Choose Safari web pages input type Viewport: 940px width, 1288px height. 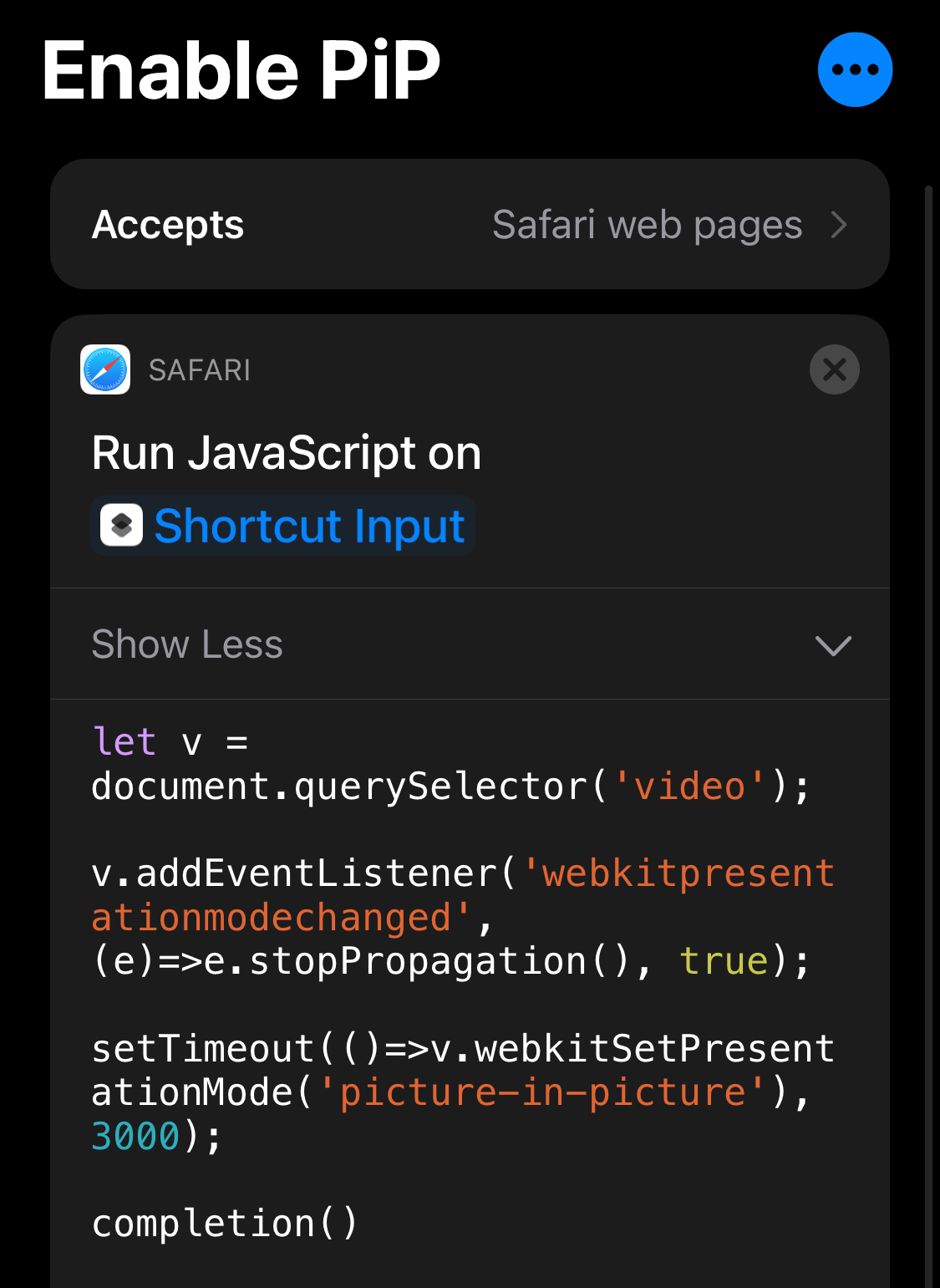click(x=648, y=223)
